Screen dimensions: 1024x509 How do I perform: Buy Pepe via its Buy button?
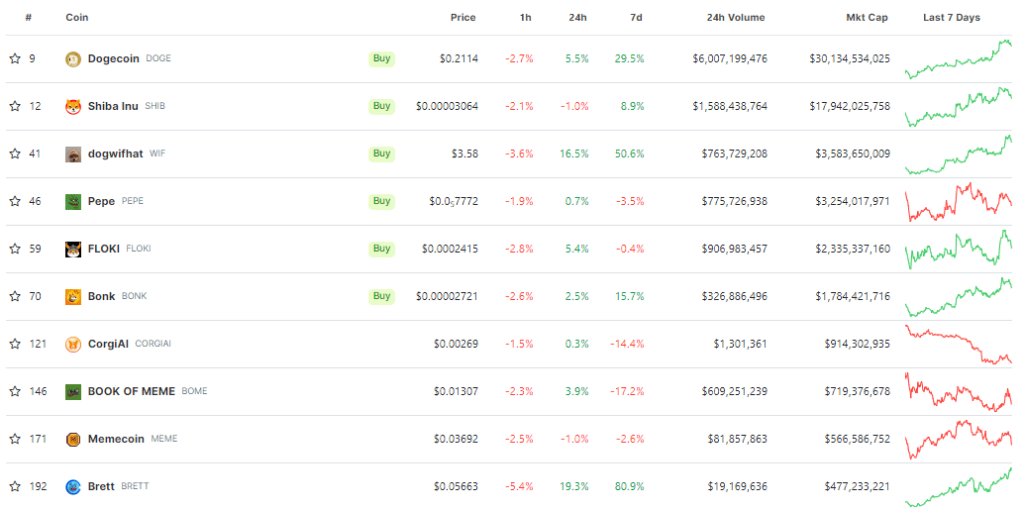[381, 201]
